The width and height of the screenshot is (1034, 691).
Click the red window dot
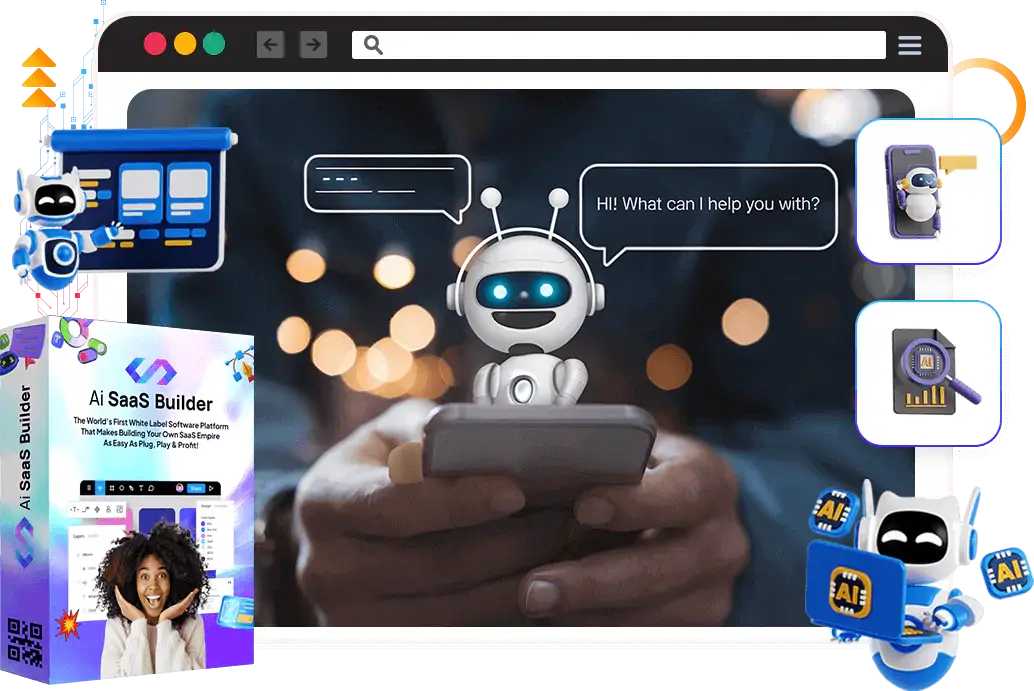[155, 44]
